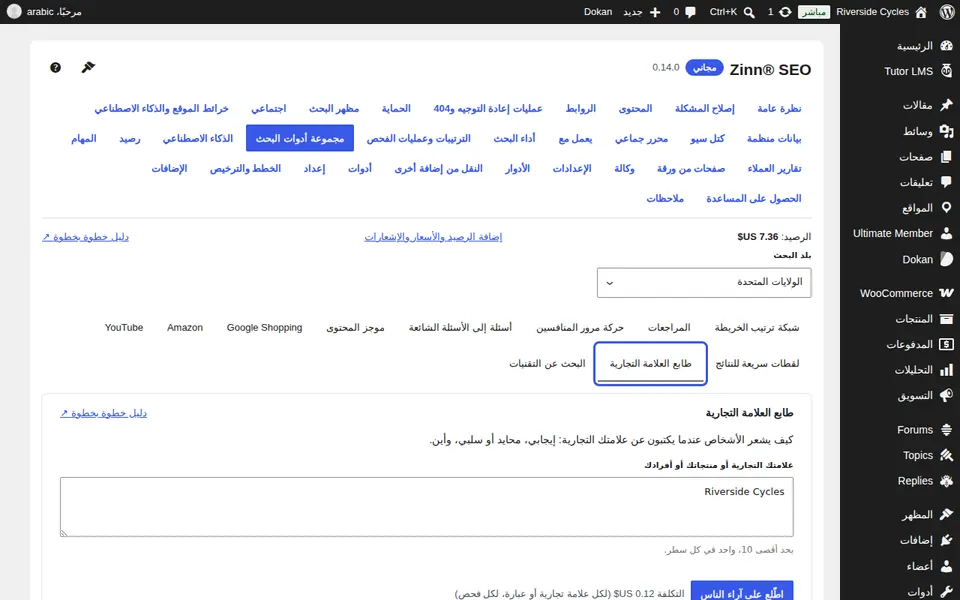Image resolution: width=960 pixels, height=600 pixels.
Task: Open وسائط media icon in sidebar
Action: (947, 131)
